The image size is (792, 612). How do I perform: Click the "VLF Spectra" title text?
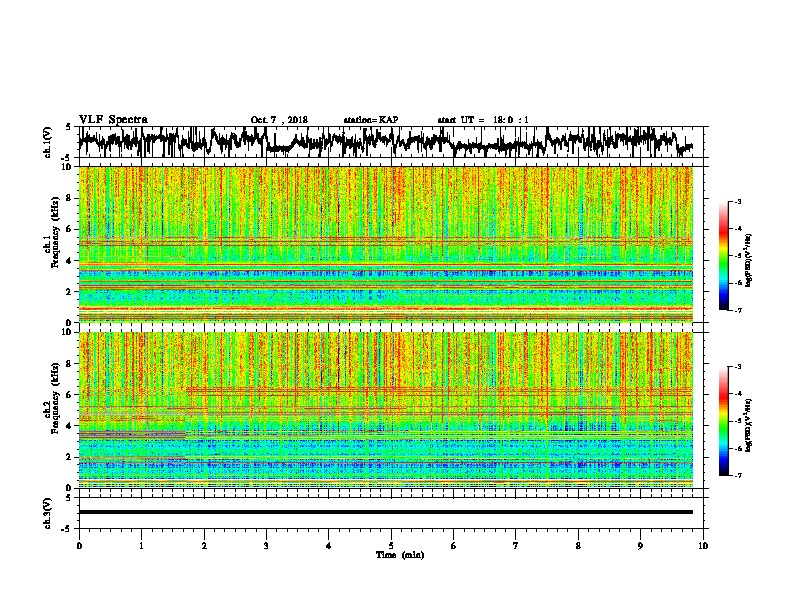click(x=113, y=119)
